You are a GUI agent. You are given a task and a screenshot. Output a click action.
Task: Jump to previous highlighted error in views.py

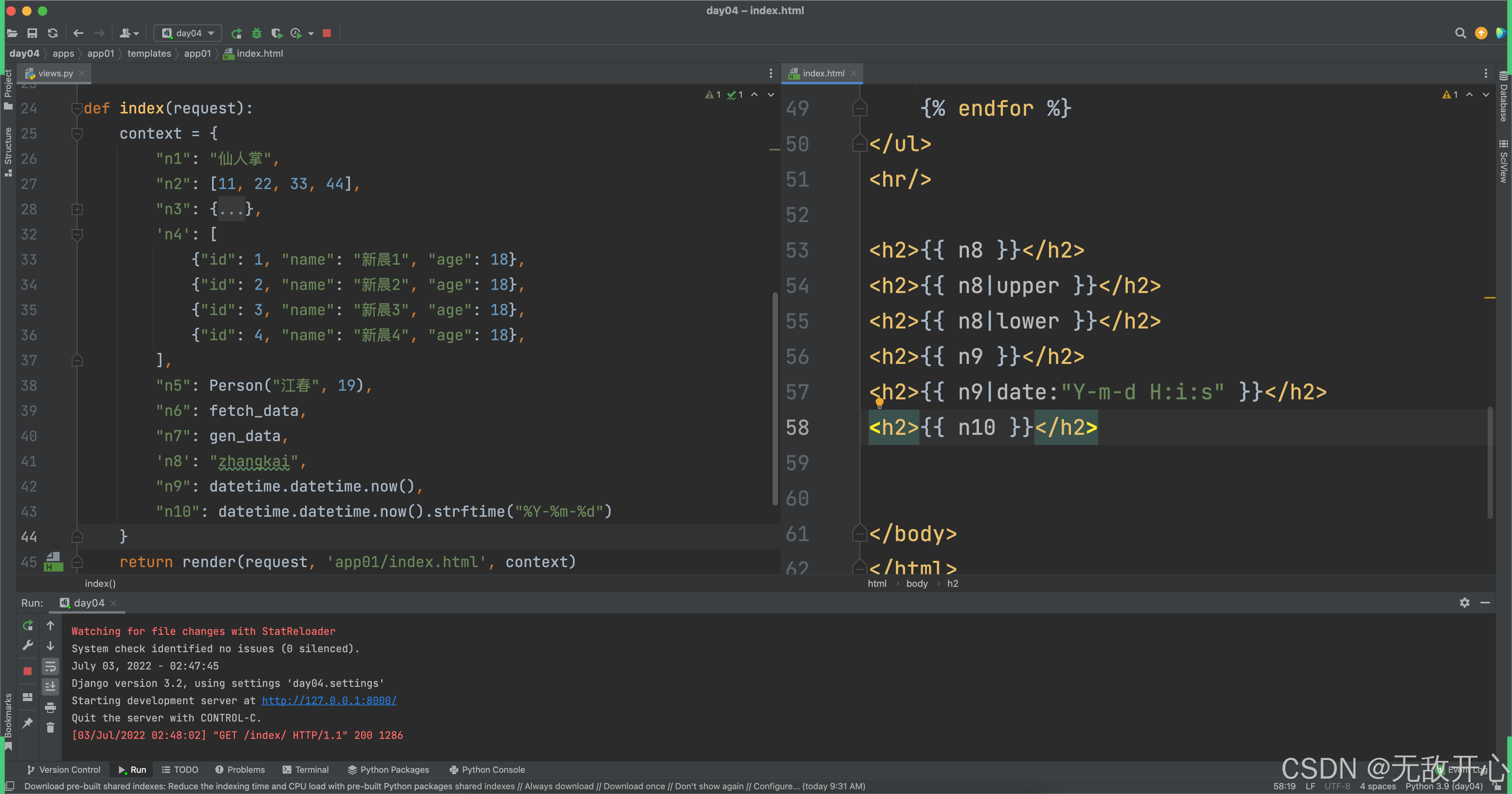coord(754,95)
